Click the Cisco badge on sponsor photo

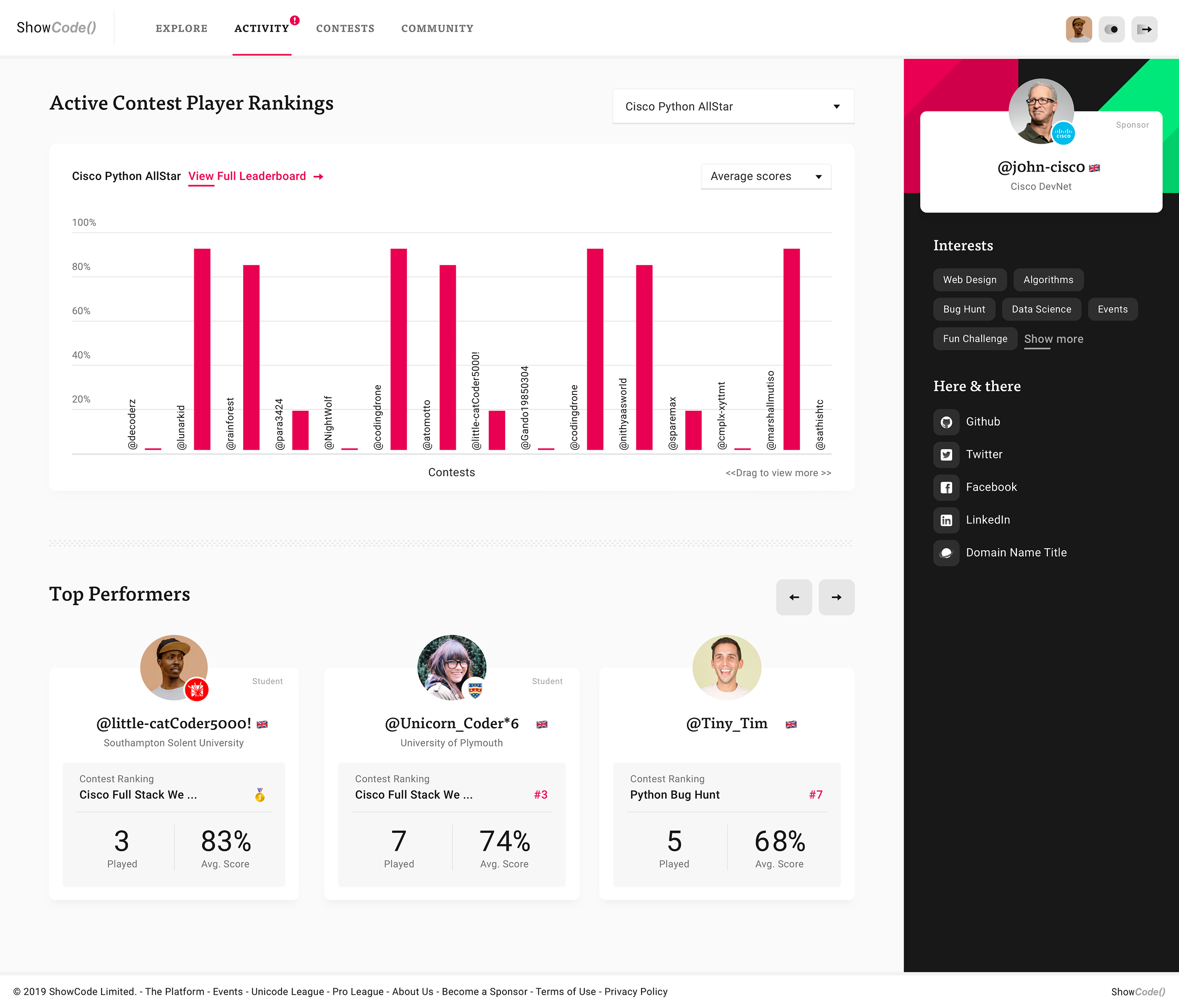tap(1063, 134)
